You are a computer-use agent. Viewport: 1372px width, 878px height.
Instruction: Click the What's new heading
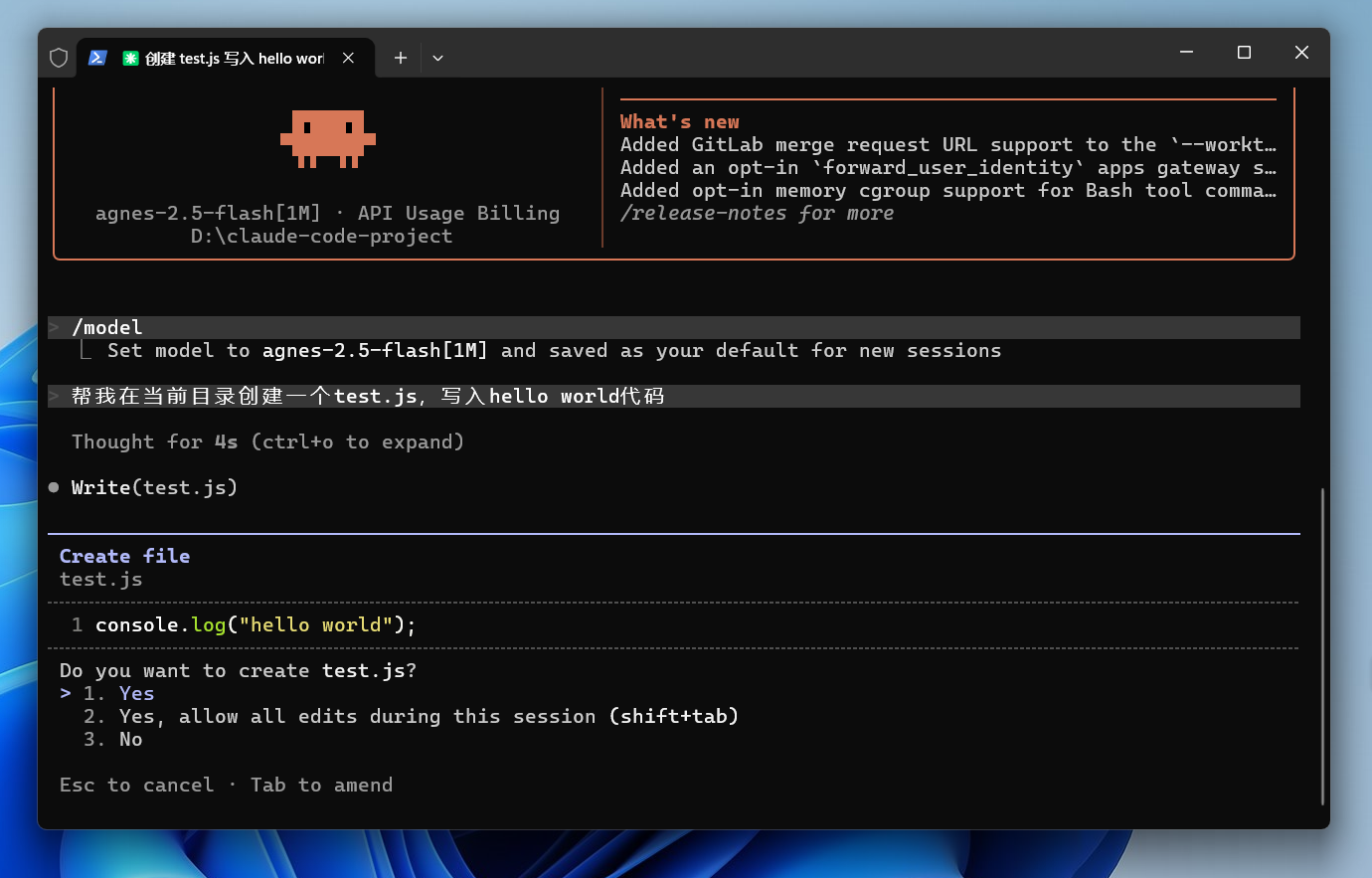coord(680,121)
